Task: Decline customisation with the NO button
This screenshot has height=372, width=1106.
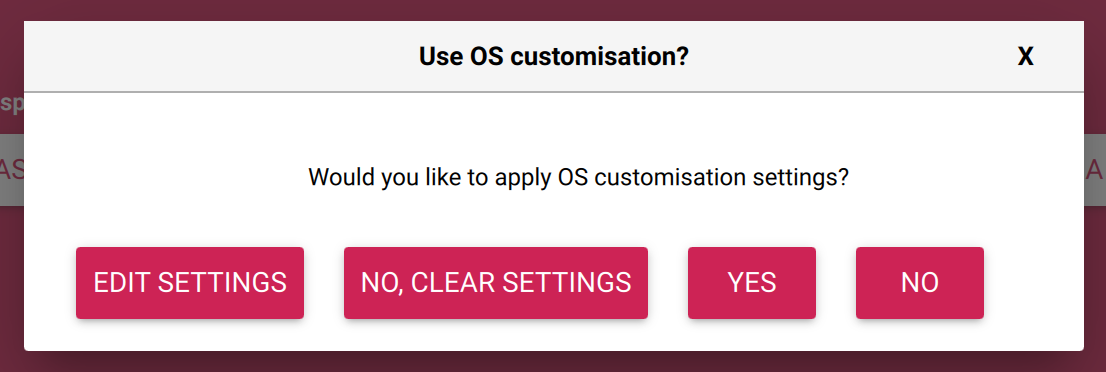Action: [920, 282]
